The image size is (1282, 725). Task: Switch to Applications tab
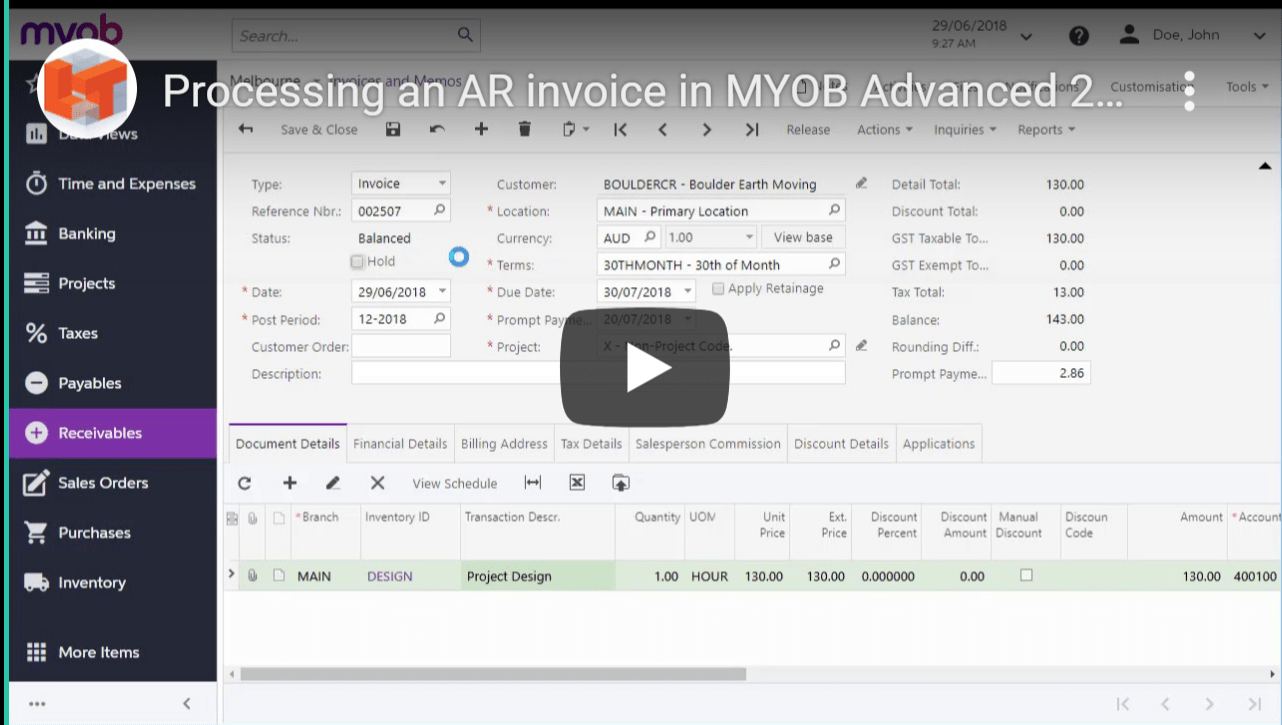939,444
